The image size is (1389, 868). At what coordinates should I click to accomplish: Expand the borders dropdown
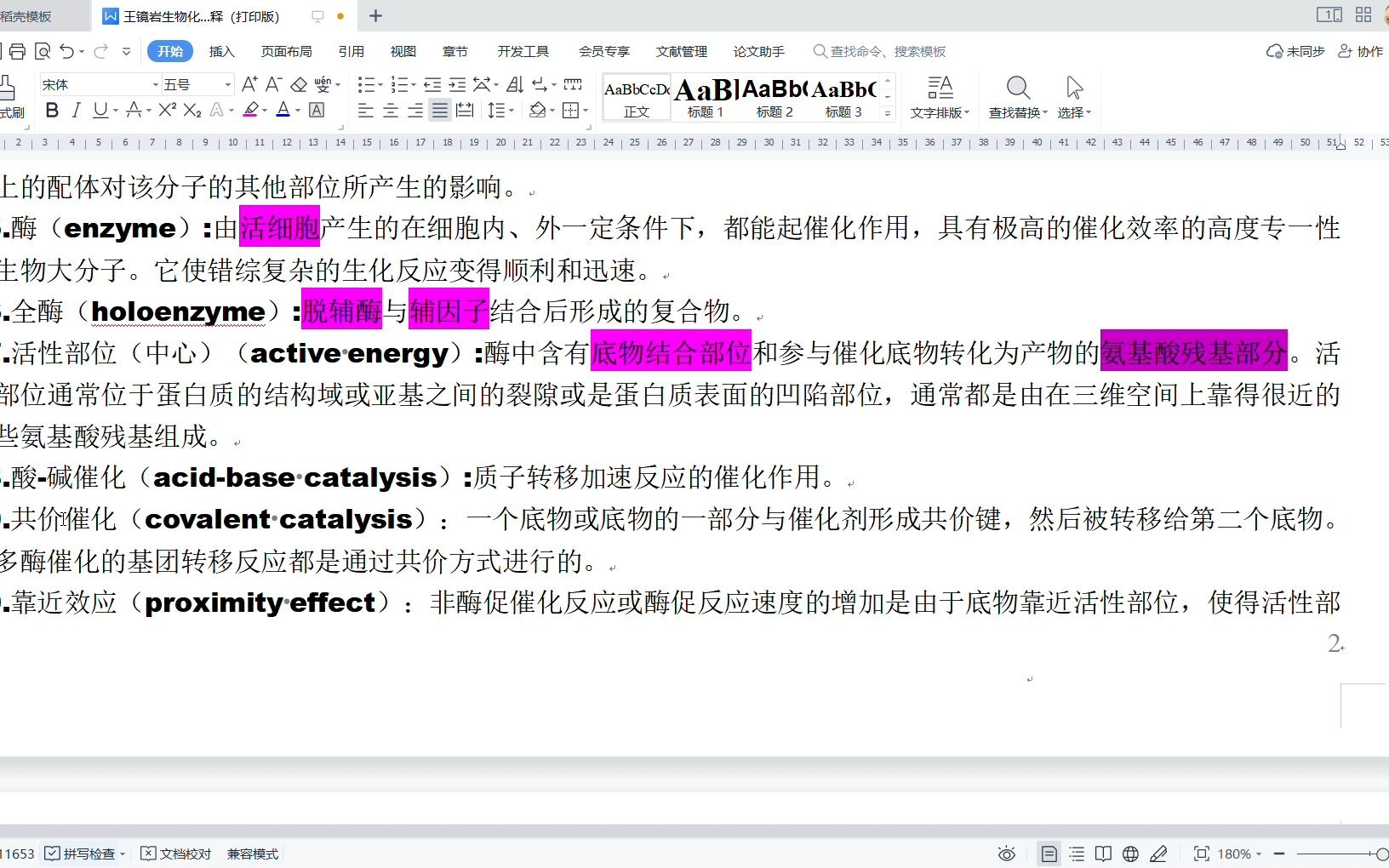click(585, 110)
